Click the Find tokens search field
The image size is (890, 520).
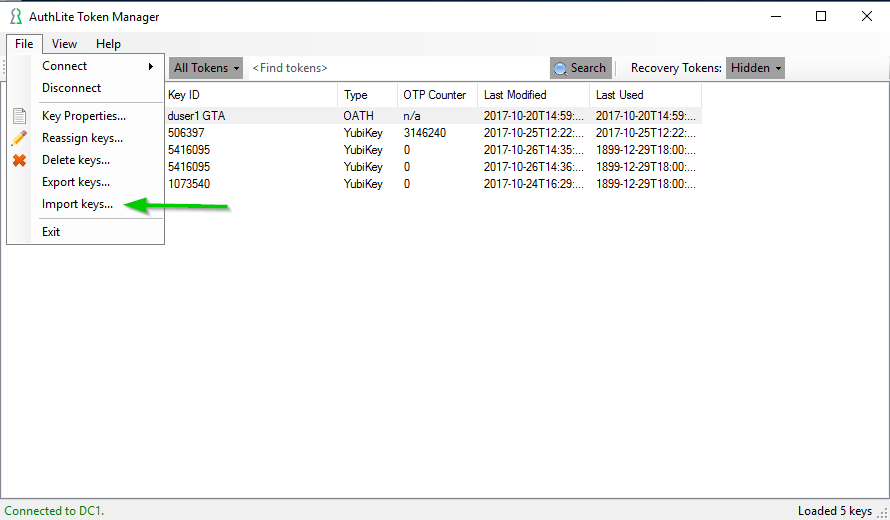(397, 68)
